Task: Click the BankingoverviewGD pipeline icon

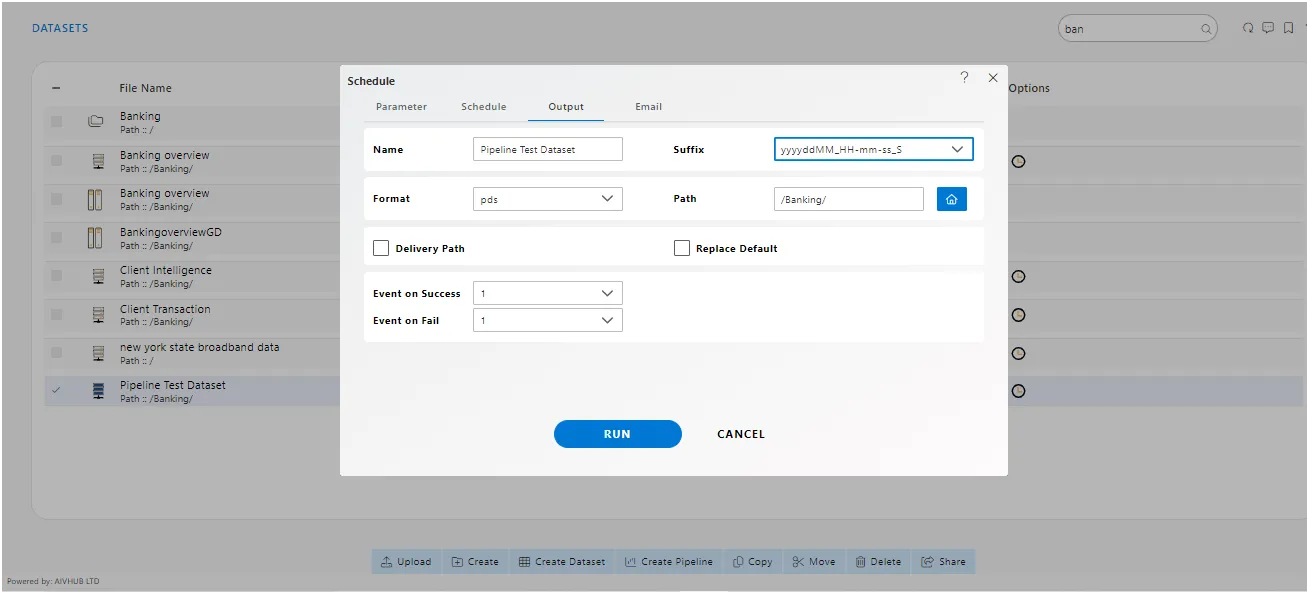Action: [96, 238]
